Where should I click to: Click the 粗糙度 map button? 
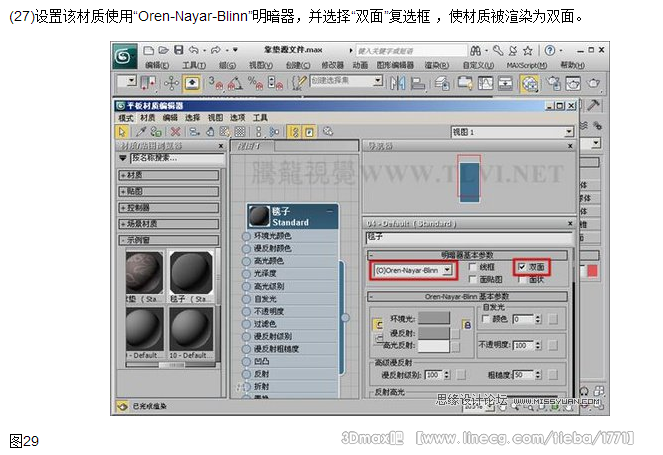pyautogui.click(x=553, y=375)
